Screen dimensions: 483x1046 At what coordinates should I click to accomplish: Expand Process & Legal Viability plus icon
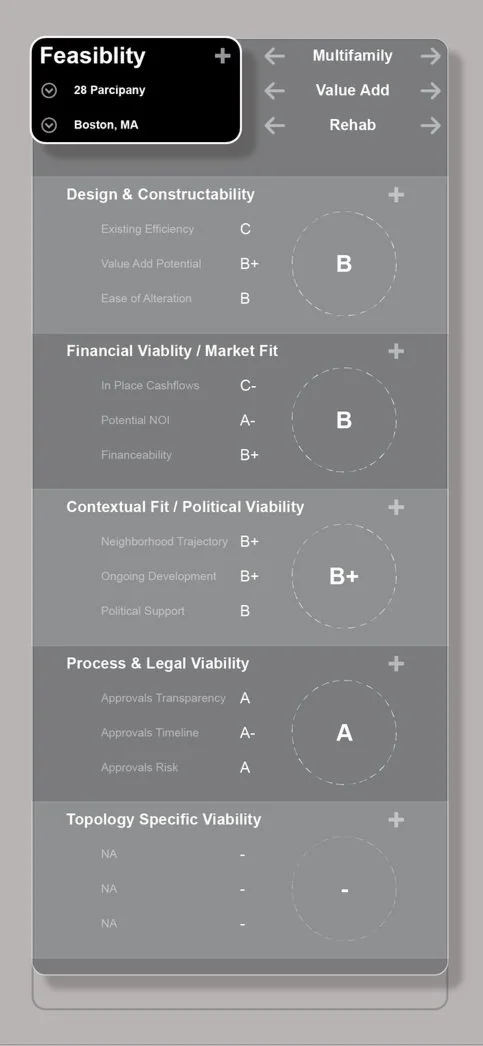point(396,663)
